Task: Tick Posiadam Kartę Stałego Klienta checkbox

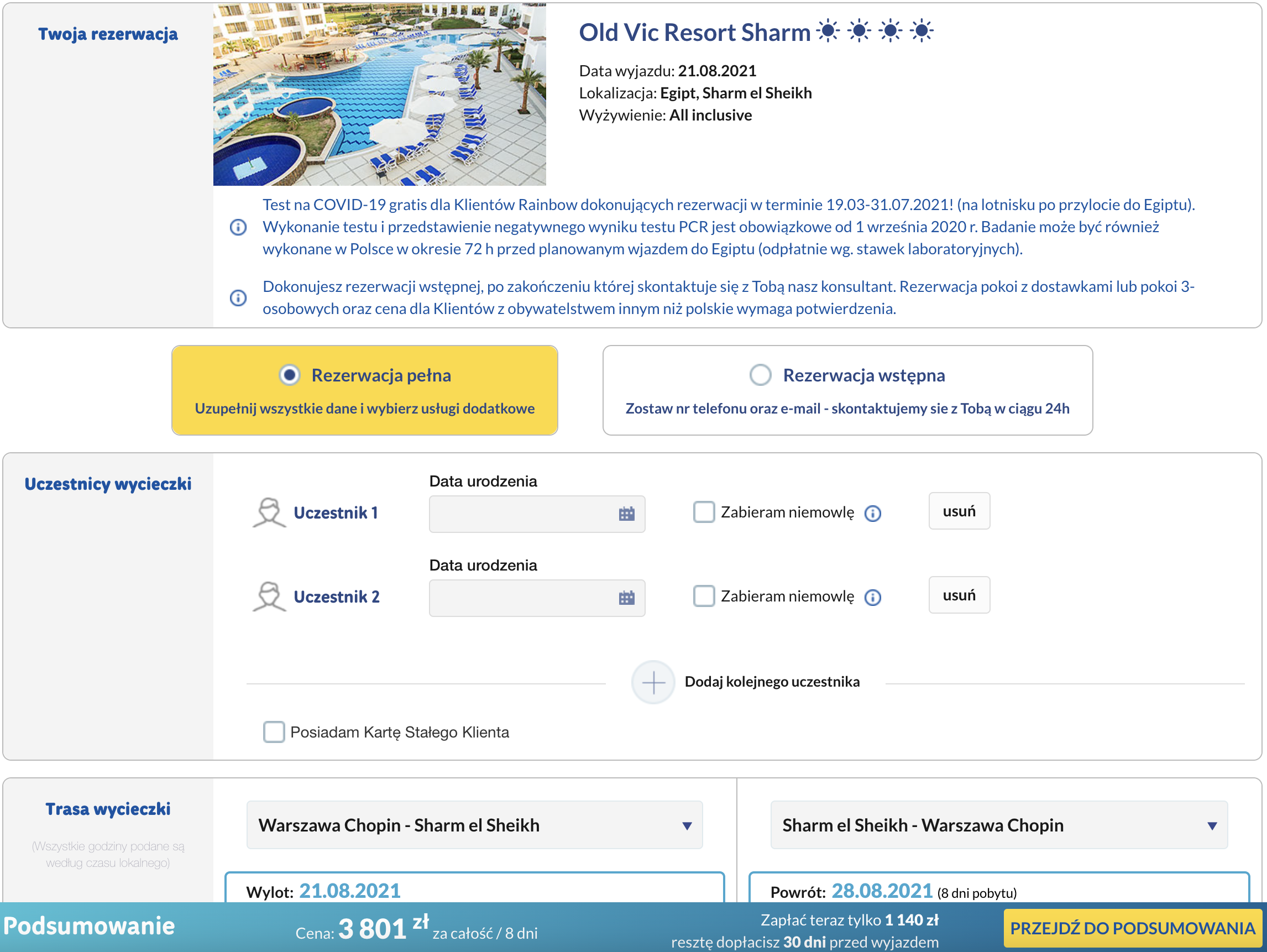Action: 274,731
